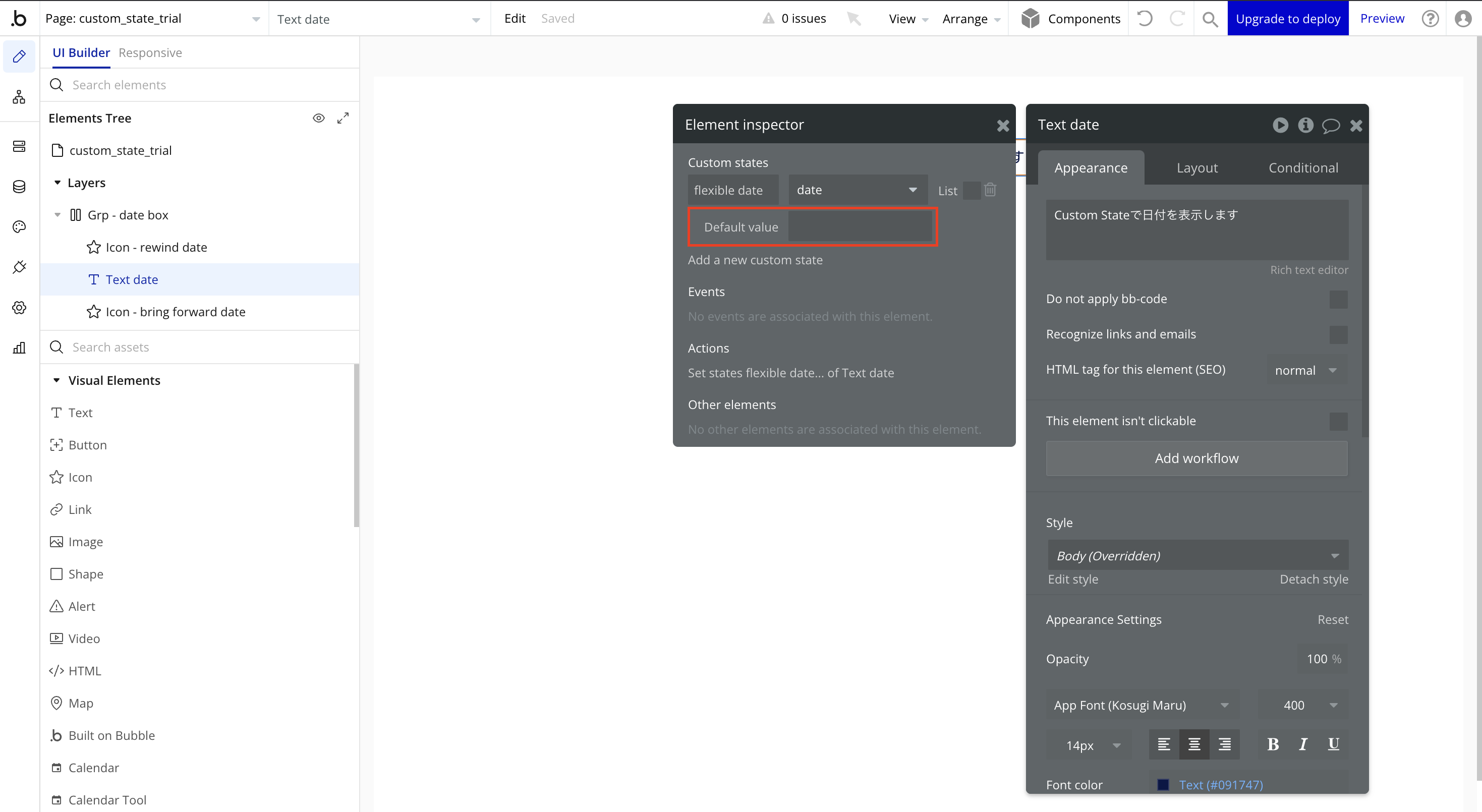This screenshot has width=1482, height=812.
Task: Click the Default value input field
Action: (x=861, y=226)
